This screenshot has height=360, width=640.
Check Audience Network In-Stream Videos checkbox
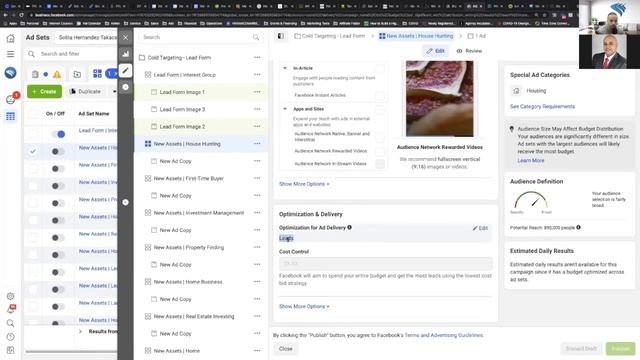(x=380, y=164)
